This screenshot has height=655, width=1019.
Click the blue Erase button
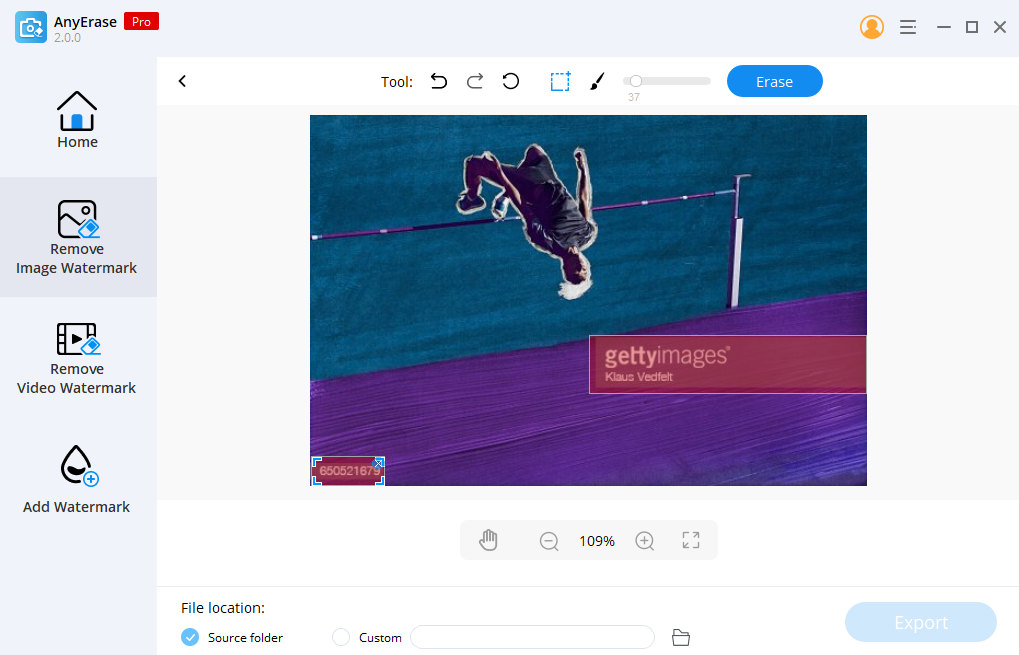tap(775, 81)
